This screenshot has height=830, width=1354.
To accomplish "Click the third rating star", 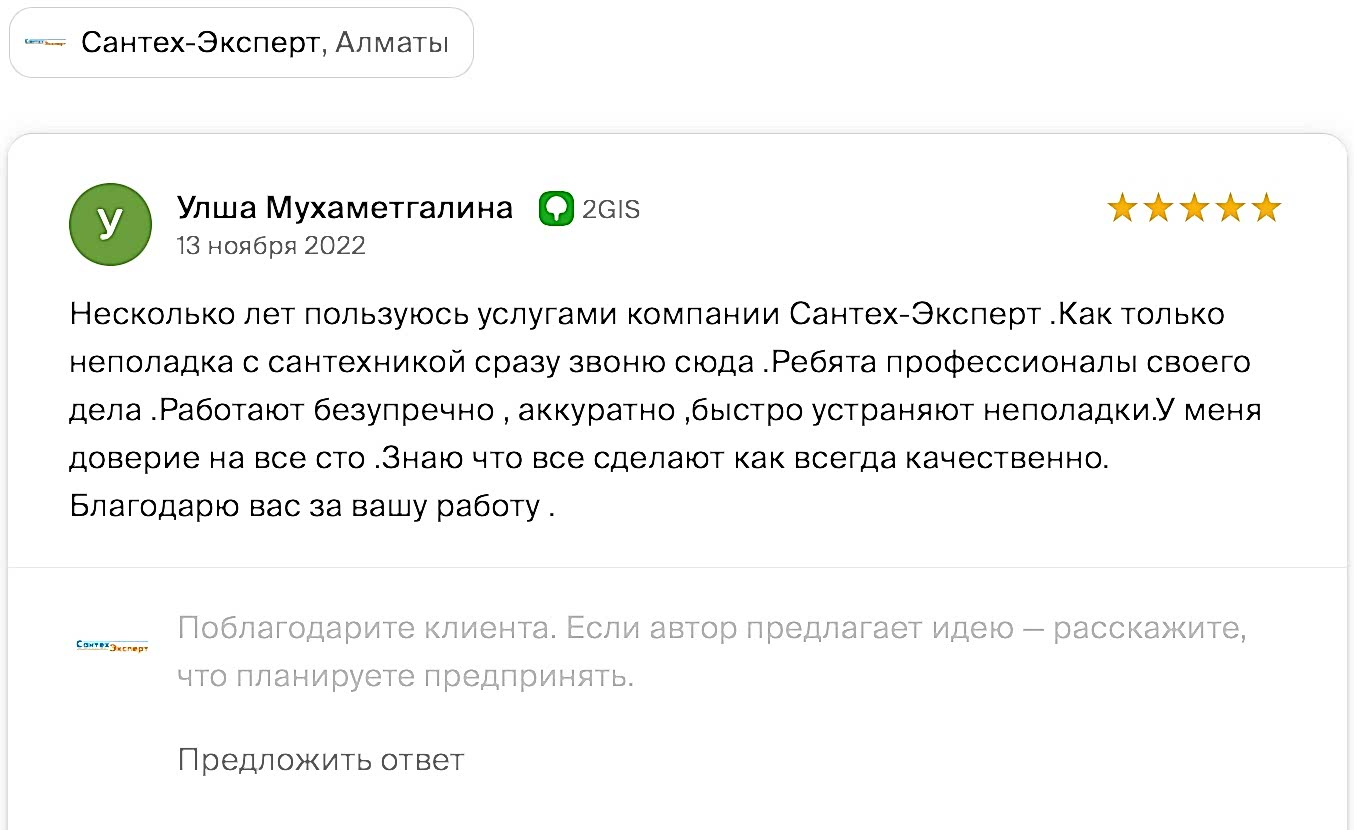I will click(1194, 208).
